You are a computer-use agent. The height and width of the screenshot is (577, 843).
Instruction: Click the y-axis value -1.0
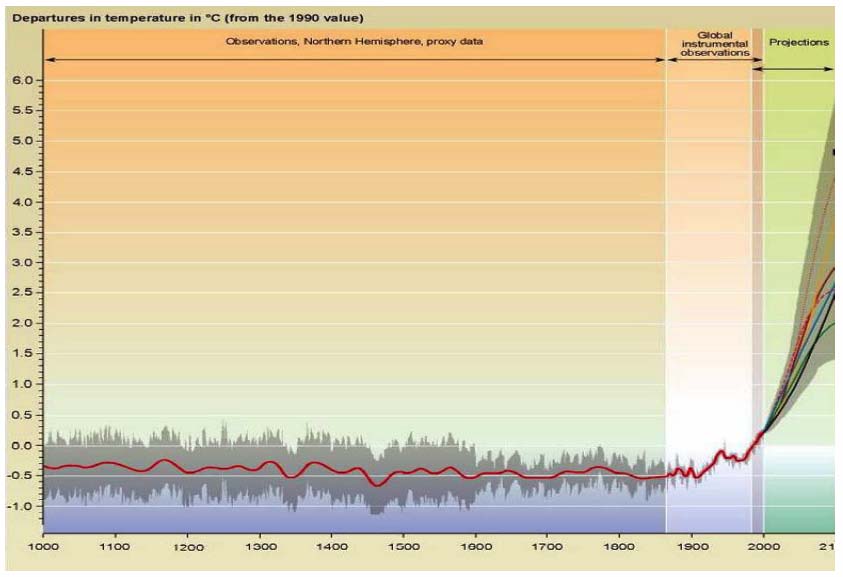click(21, 506)
